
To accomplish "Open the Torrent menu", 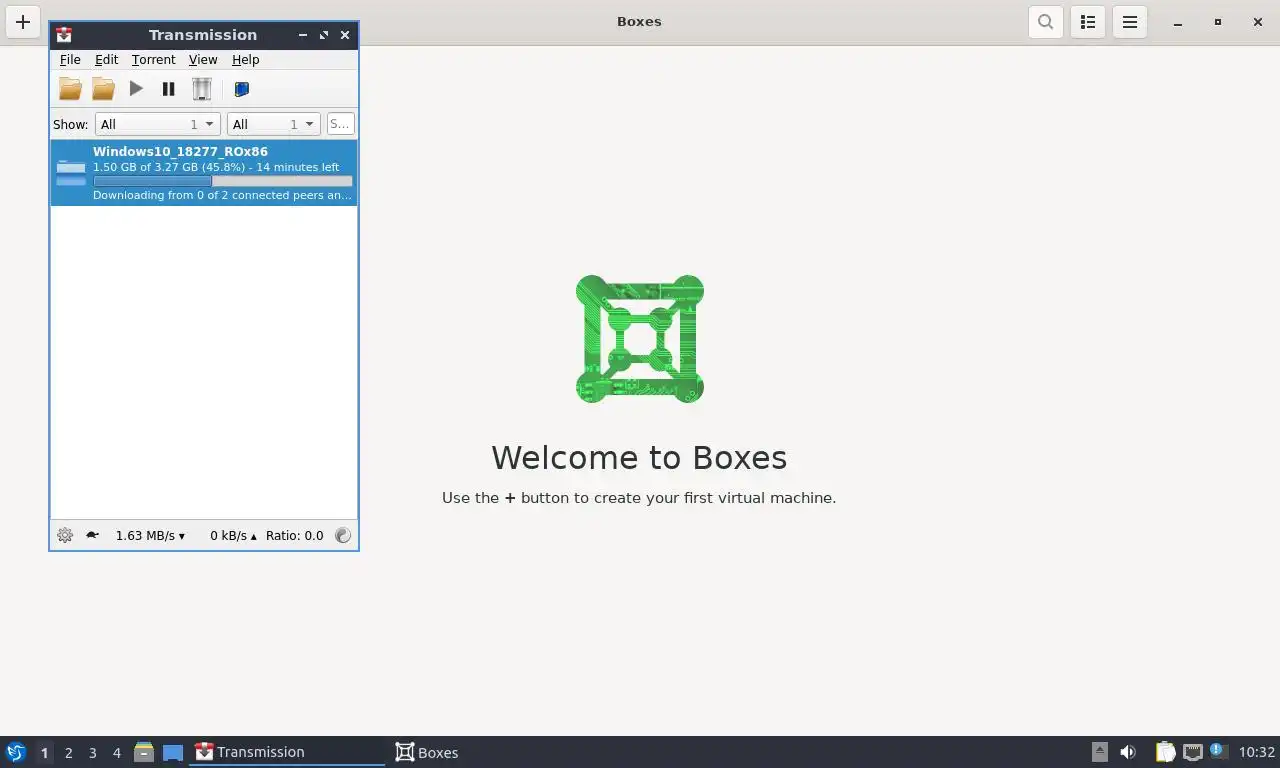I will pyautogui.click(x=153, y=60).
